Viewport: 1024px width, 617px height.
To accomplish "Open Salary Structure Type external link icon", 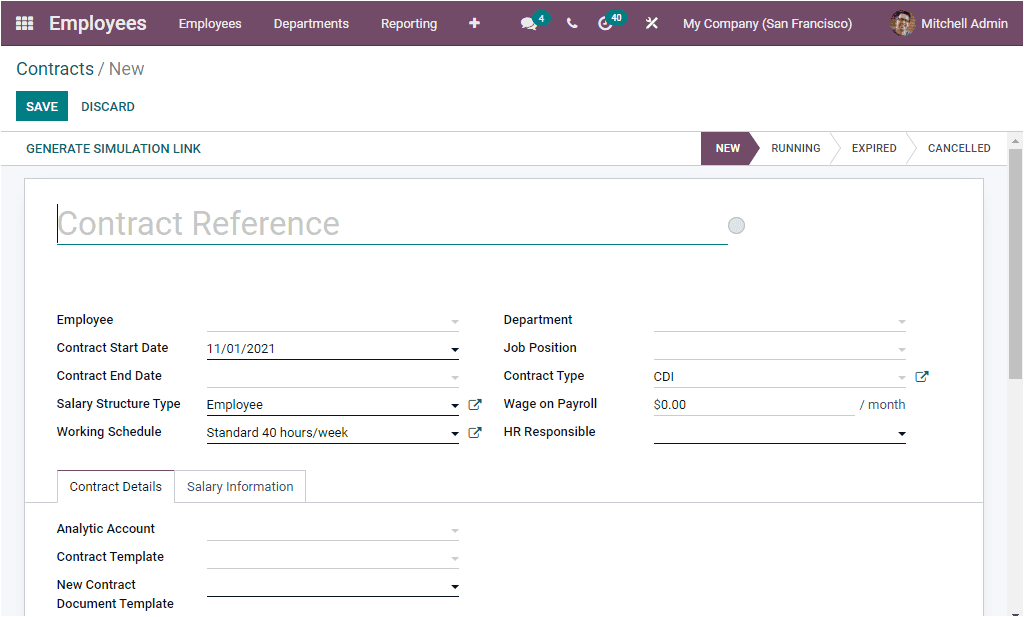I will [474, 404].
